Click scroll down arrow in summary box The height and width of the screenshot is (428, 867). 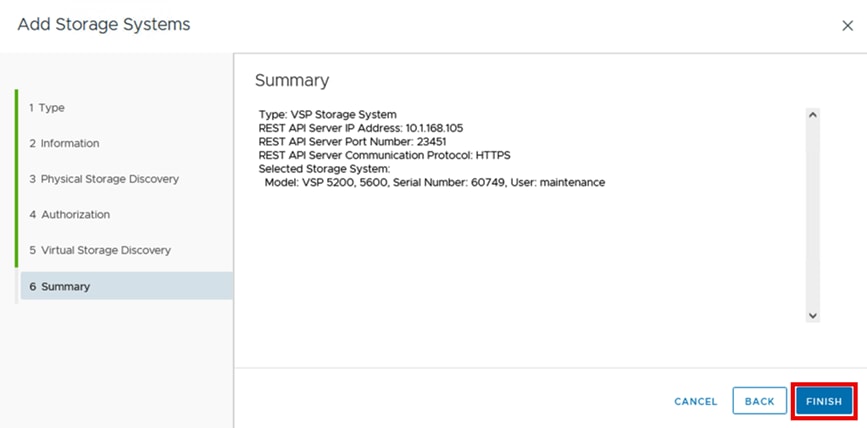tap(812, 315)
